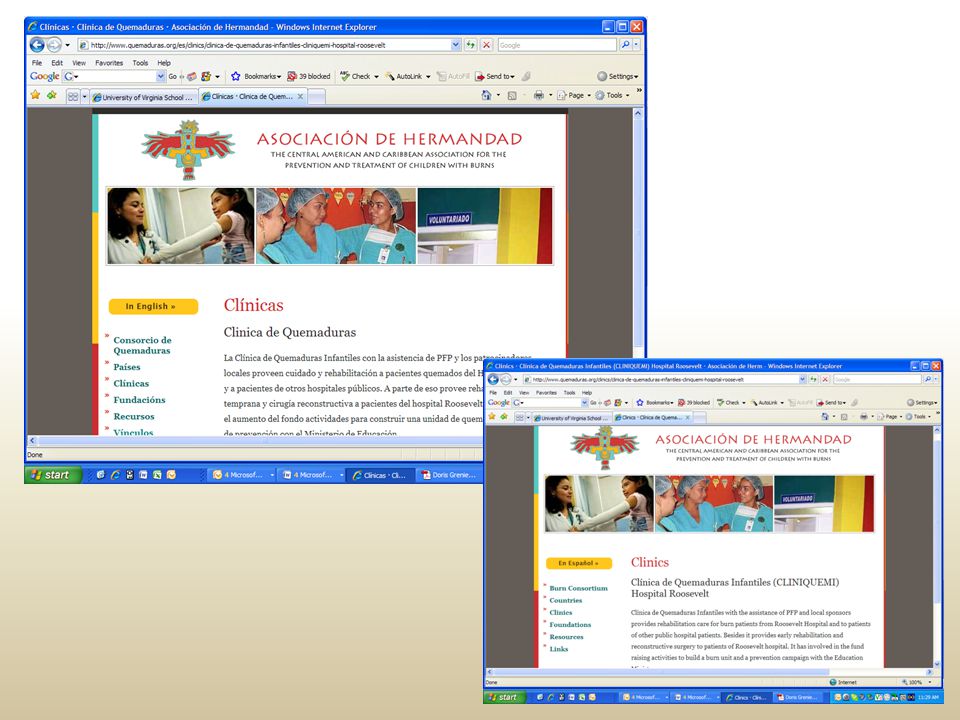Open 'Recursos' sidebar link
This screenshot has height=720, width=960.
[133, 416]
